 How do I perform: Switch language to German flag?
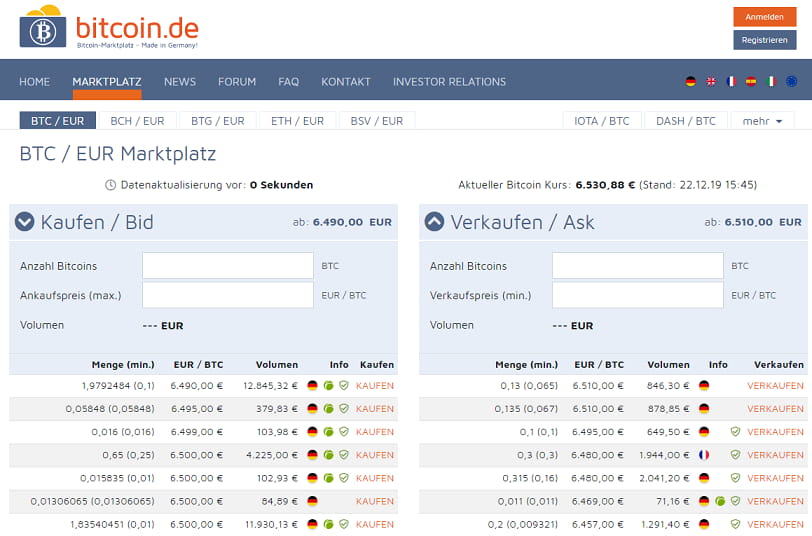[690, 81]
